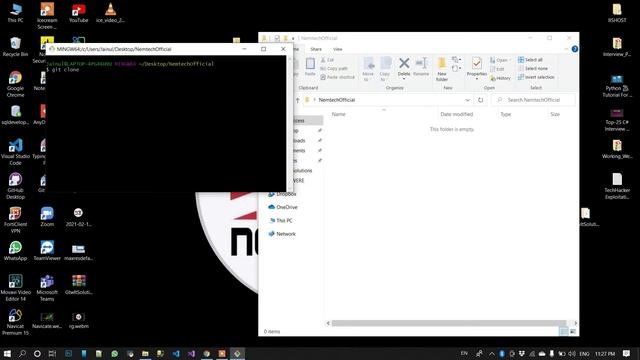Image resolution: width=640 pixels, height=360 pixels.
Task: Sort by Date modified column header
Action: pyautogui.click(x=456, y=114)
